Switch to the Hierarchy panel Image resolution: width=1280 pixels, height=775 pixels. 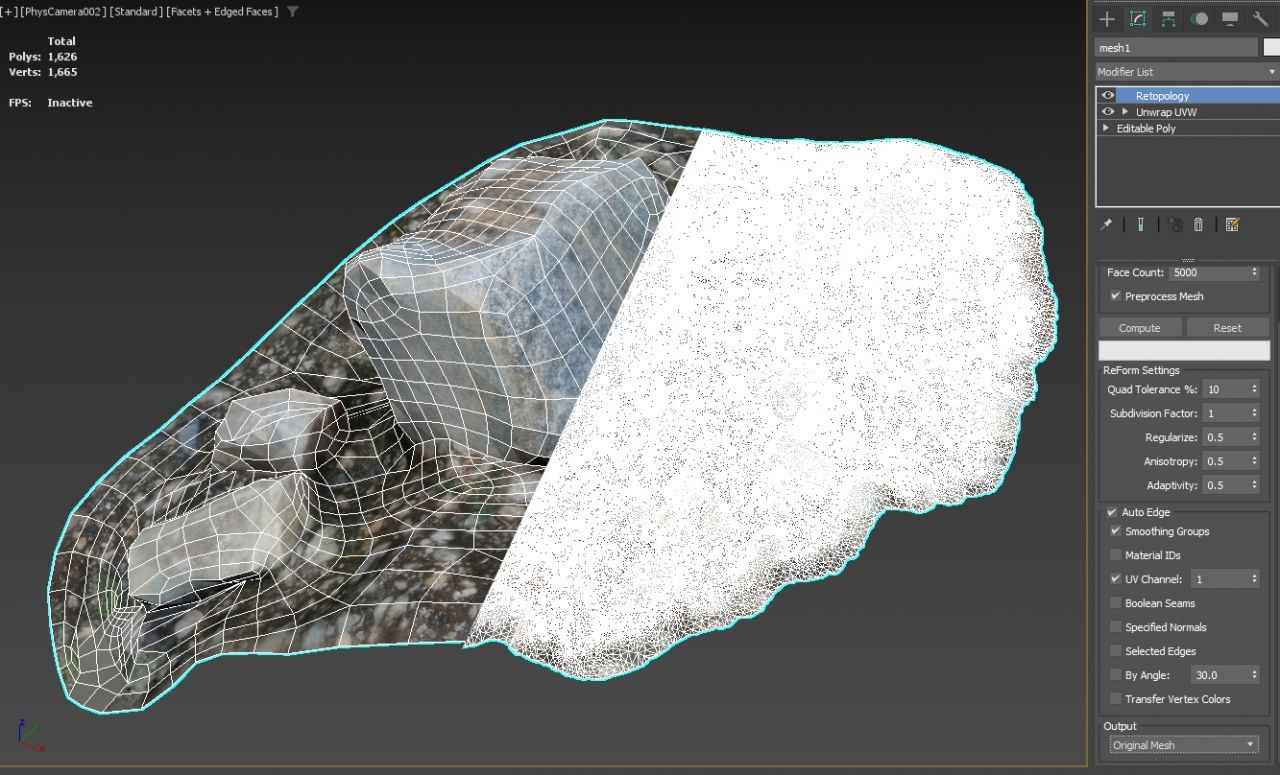click(x=1170, y=19)
